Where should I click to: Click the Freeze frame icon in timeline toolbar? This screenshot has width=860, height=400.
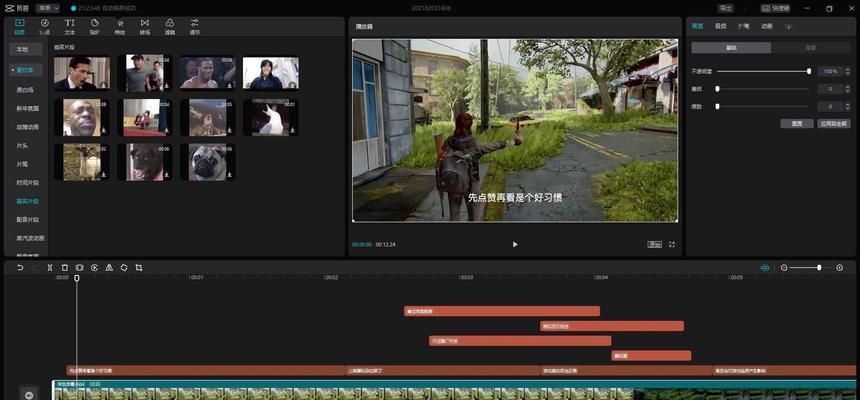(80, 267)
